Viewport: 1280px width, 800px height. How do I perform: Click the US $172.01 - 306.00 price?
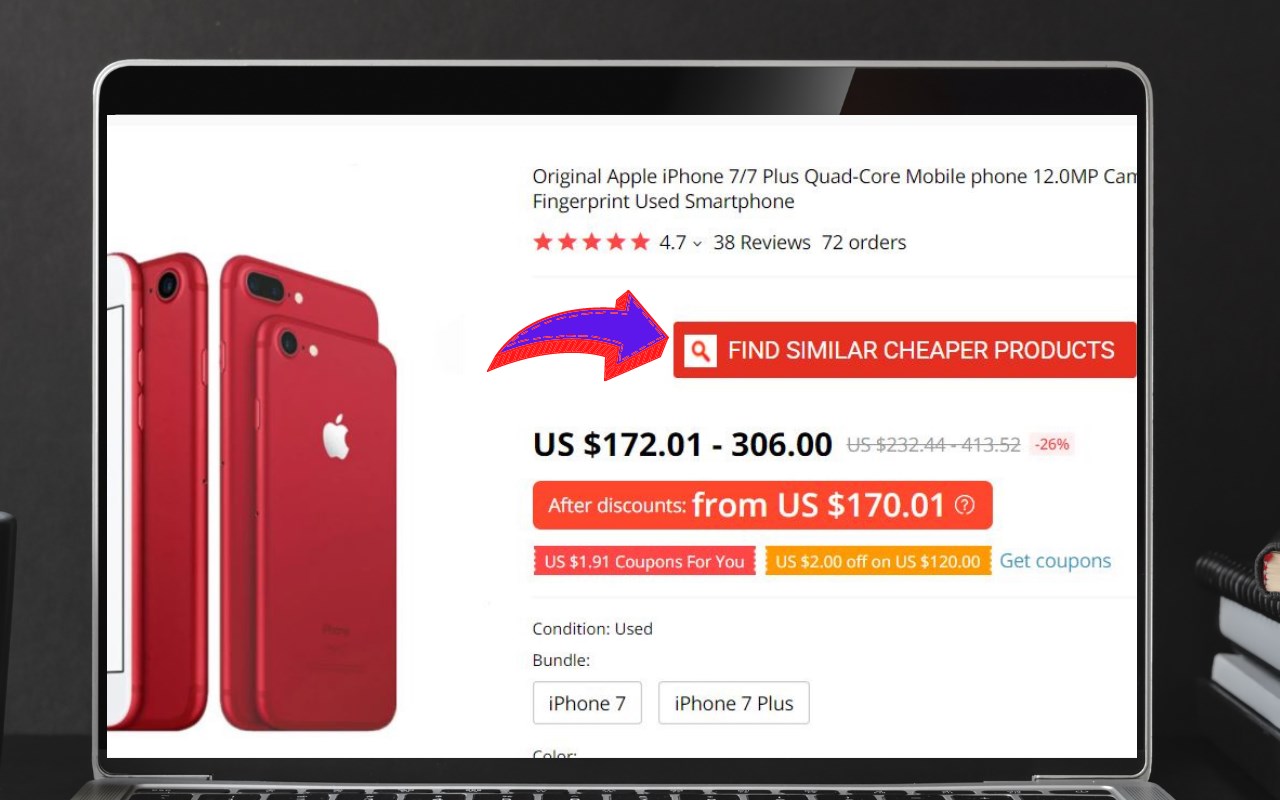(682, 444)
